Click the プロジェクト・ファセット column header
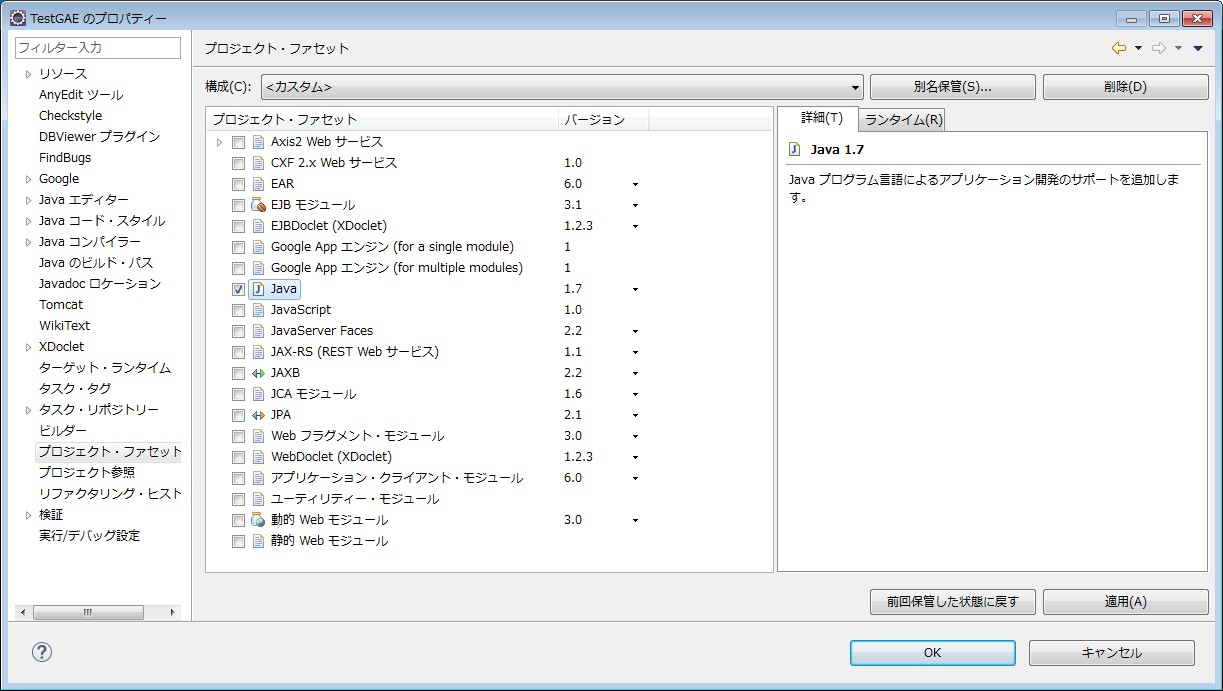This screenshot has height=691, width=1223. point(383,120)
